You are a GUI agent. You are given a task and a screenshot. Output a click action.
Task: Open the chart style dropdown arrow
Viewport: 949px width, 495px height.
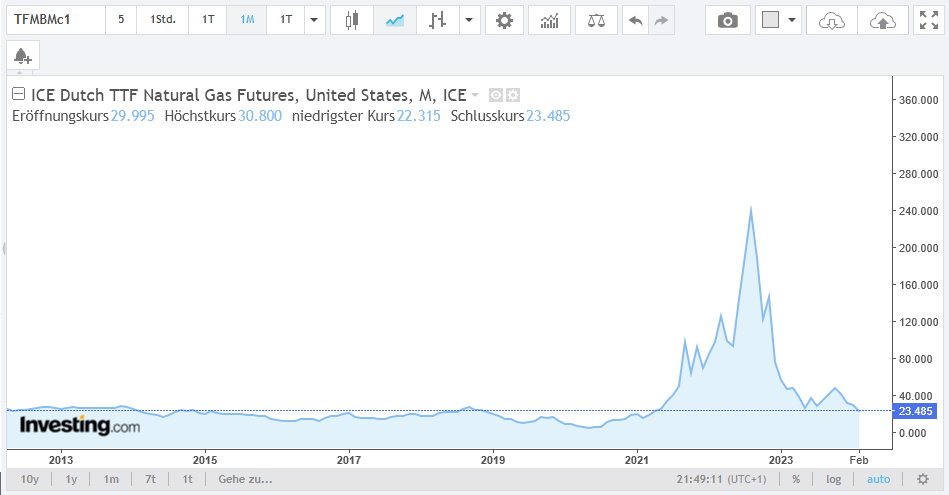point(468,20)
